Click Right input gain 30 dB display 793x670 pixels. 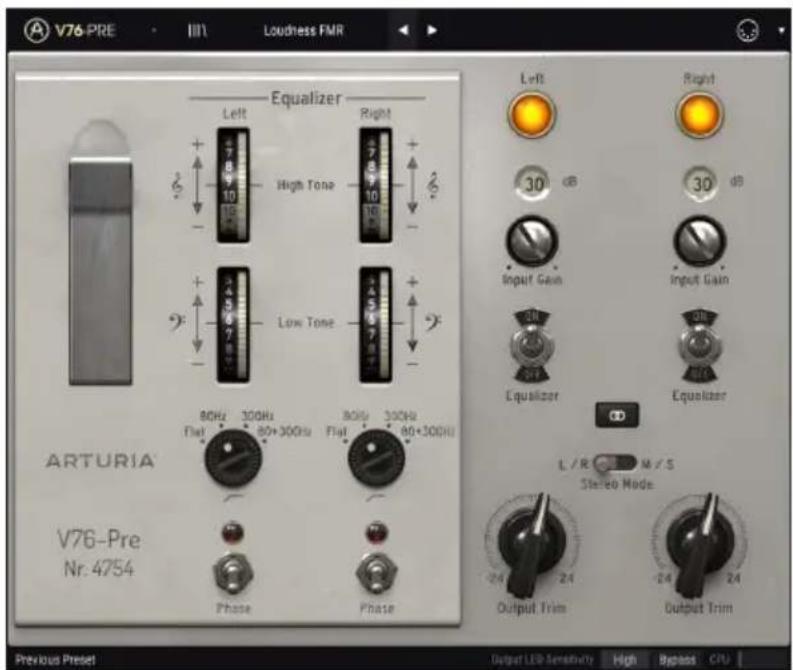tap(702, 183)
